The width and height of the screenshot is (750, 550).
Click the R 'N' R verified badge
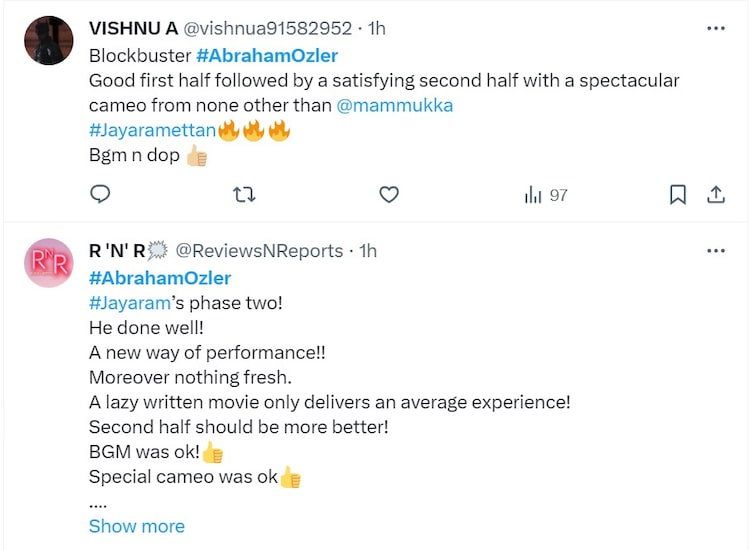(x=160, y=251)
